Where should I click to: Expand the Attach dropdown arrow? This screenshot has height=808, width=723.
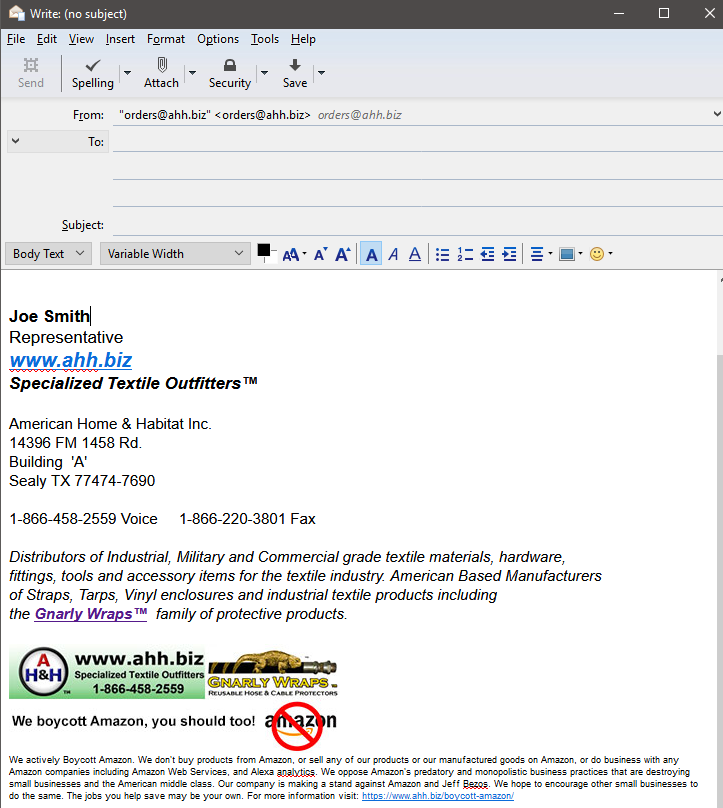tap(192, 73)
